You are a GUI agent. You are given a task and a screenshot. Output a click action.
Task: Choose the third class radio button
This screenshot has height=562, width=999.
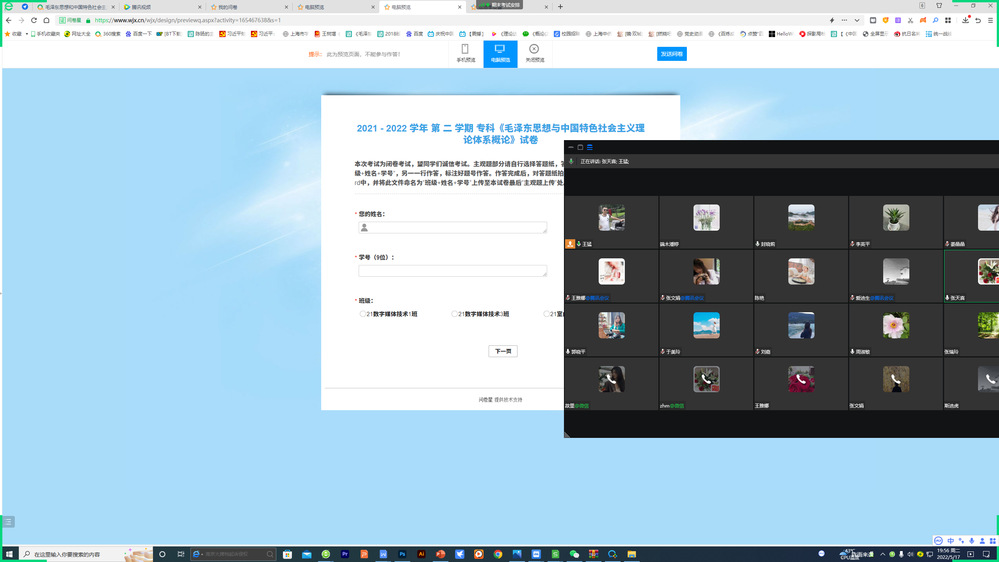click(x=548, y=314)
